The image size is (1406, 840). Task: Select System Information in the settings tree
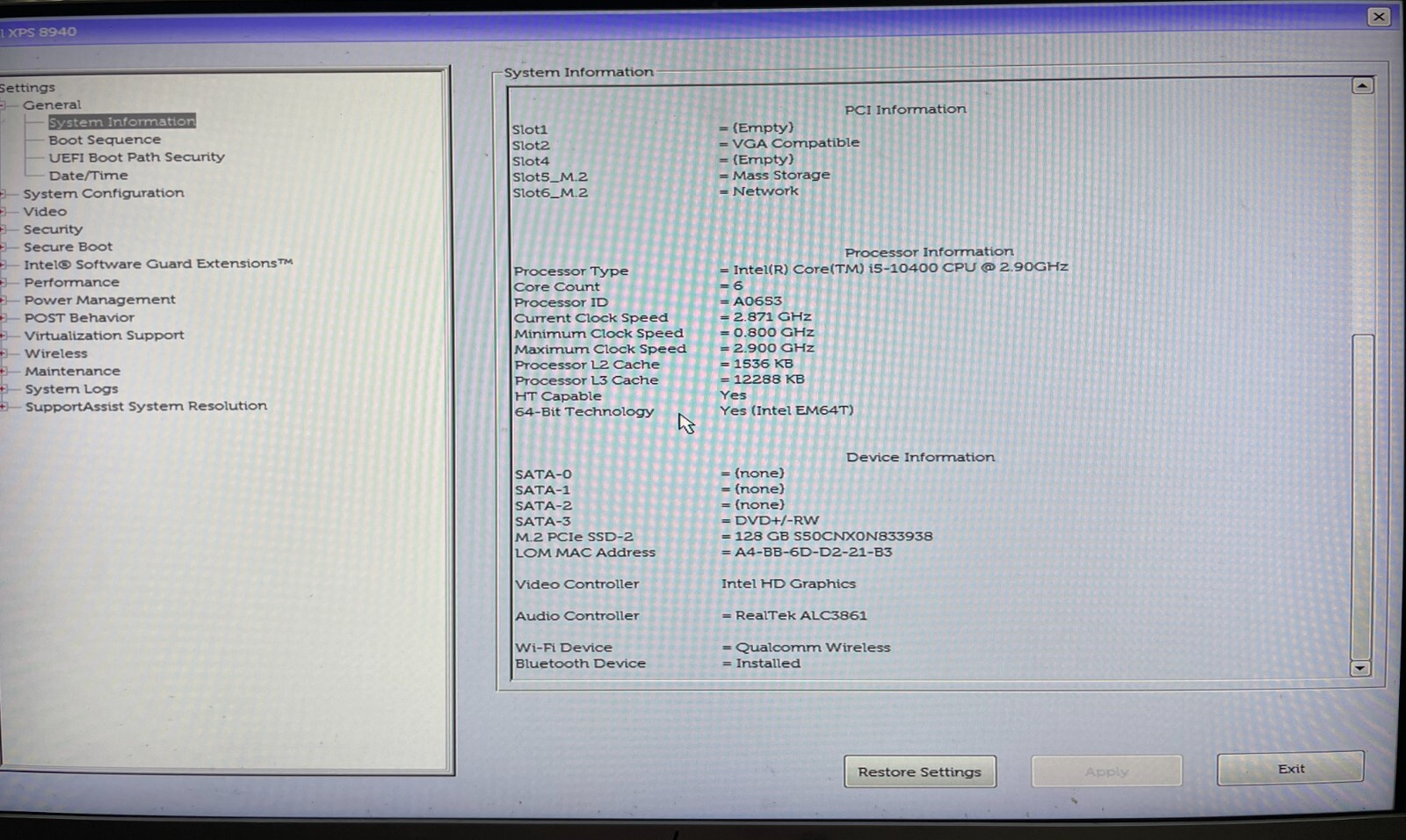[122, 121]
